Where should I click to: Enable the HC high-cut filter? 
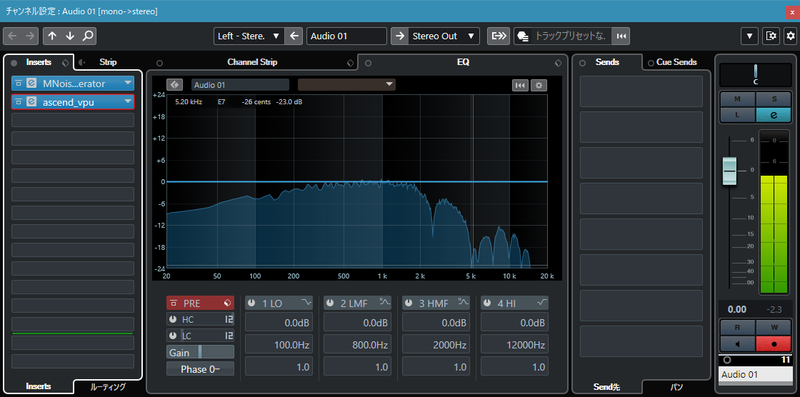pos(173,319)
